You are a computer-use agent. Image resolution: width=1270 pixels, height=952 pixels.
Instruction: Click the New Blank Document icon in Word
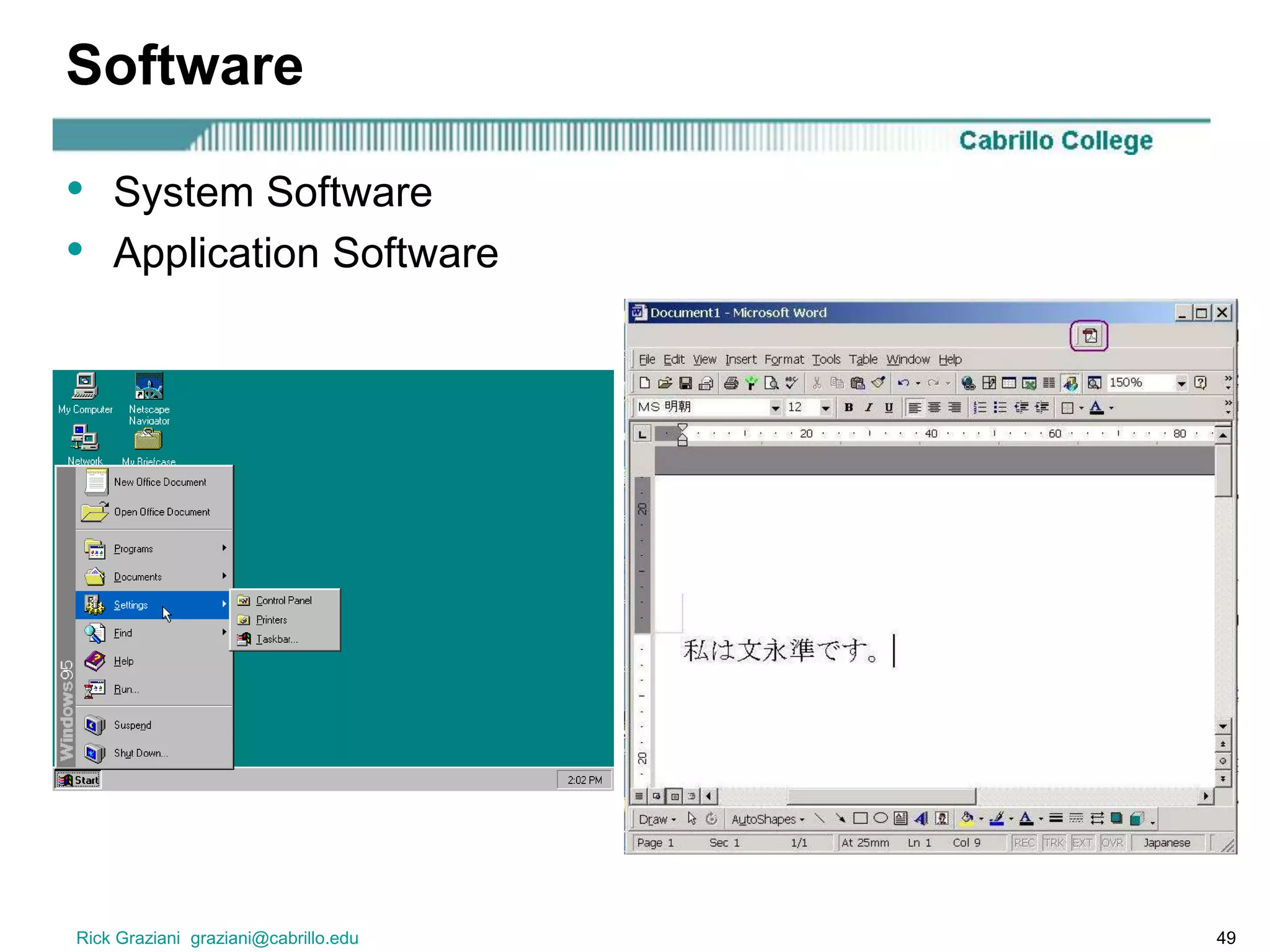(x=644, y=383)
